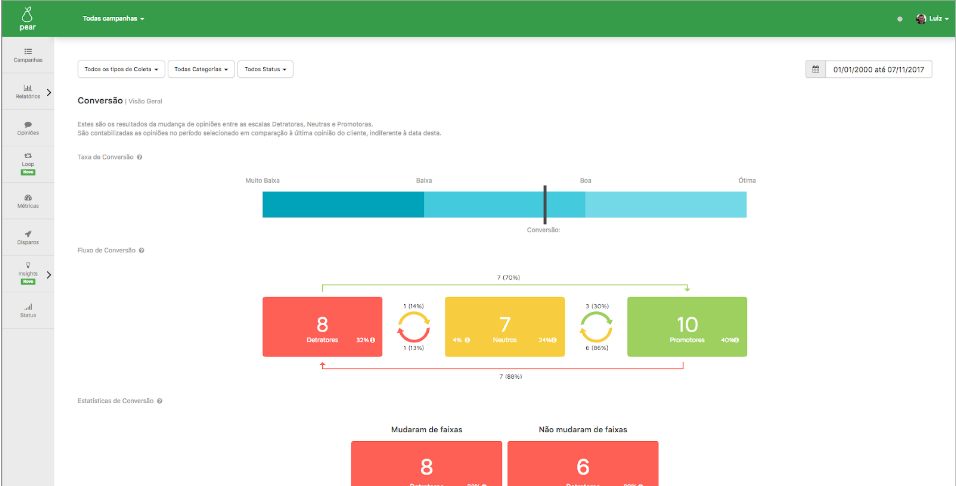Click help icon beside Taxa de Conversão

pyautogui.click(x=140, y=157)
